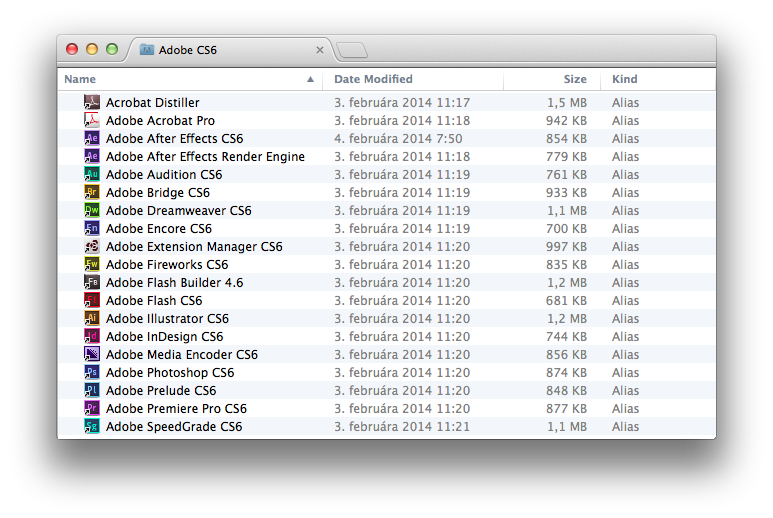Select the Adobe SpeedGrade CS6 icon

tap(92, 426)
